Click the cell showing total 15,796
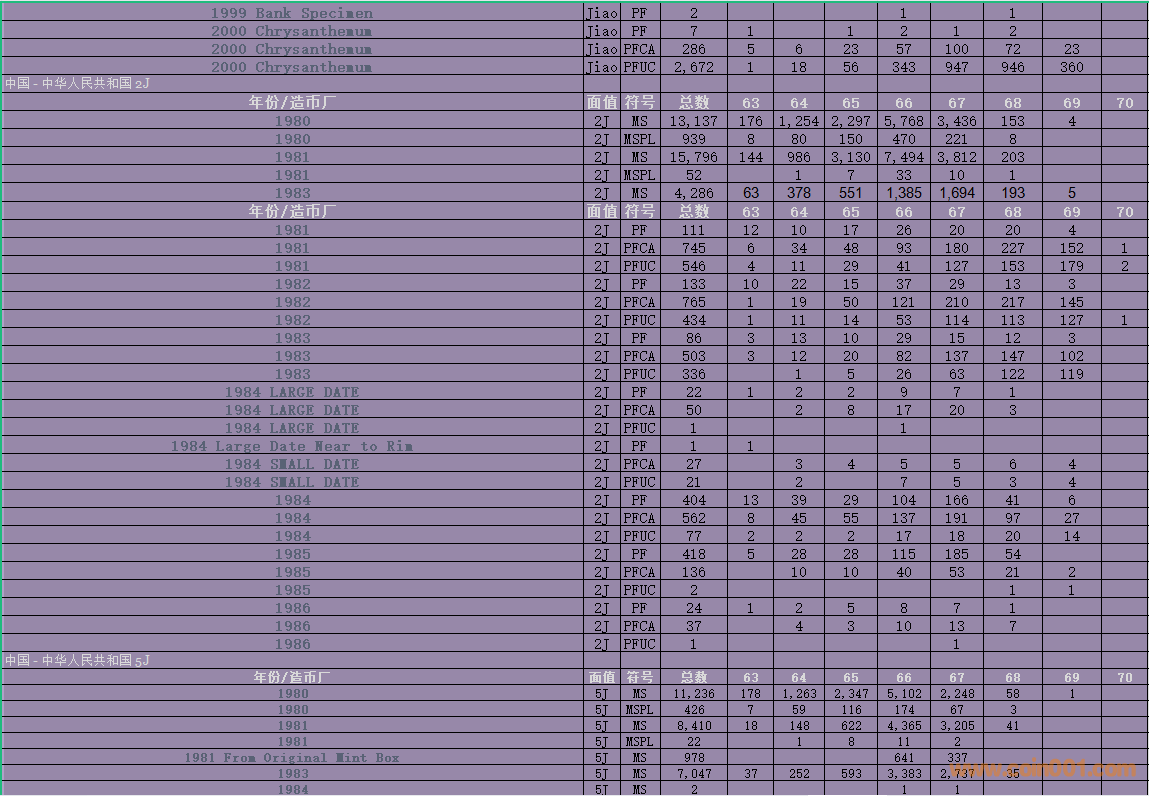The height and width of the screenshot is (796, 1149). click(x=693, y=157)
